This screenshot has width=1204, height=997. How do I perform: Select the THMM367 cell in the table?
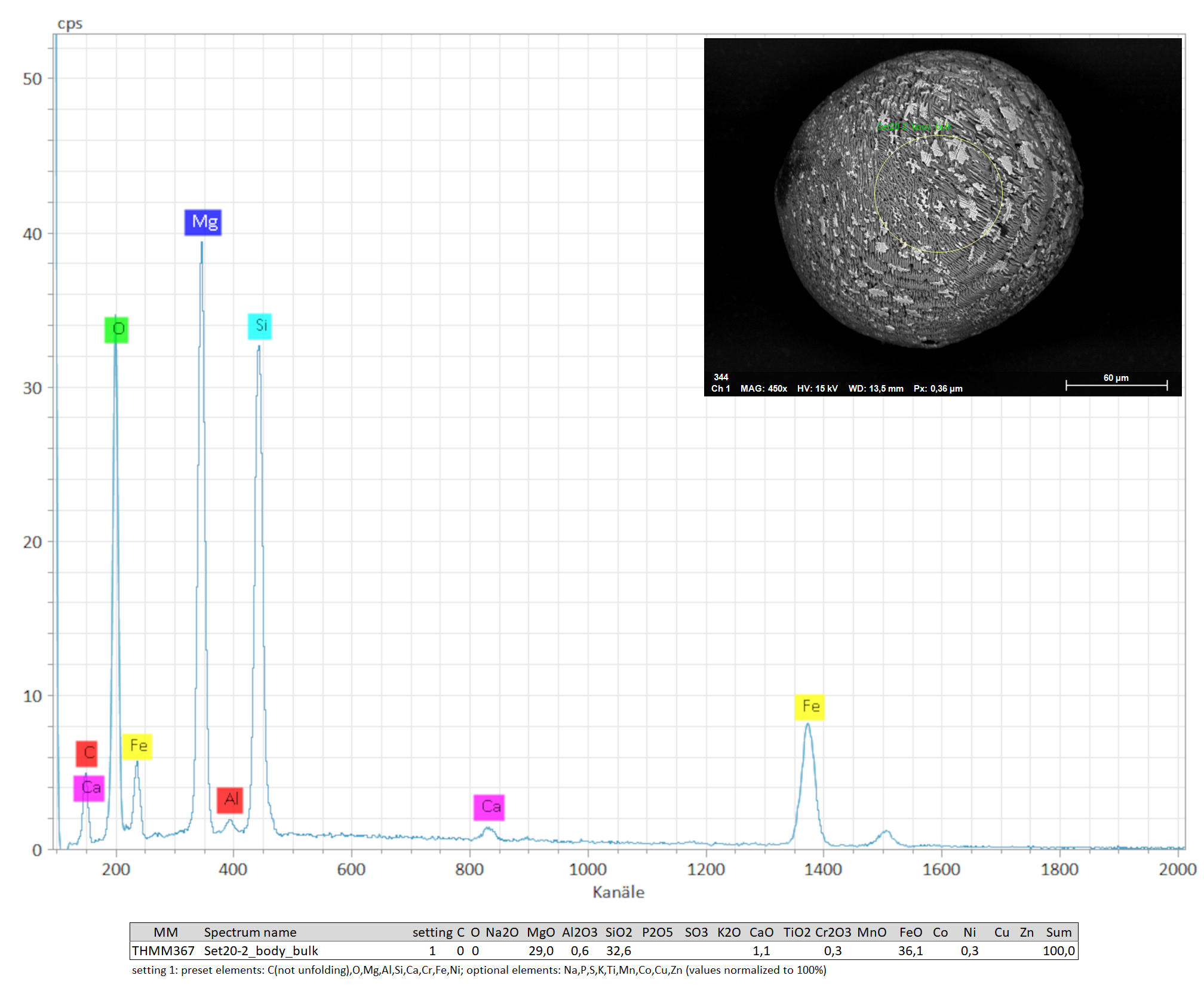pos(163,950)
